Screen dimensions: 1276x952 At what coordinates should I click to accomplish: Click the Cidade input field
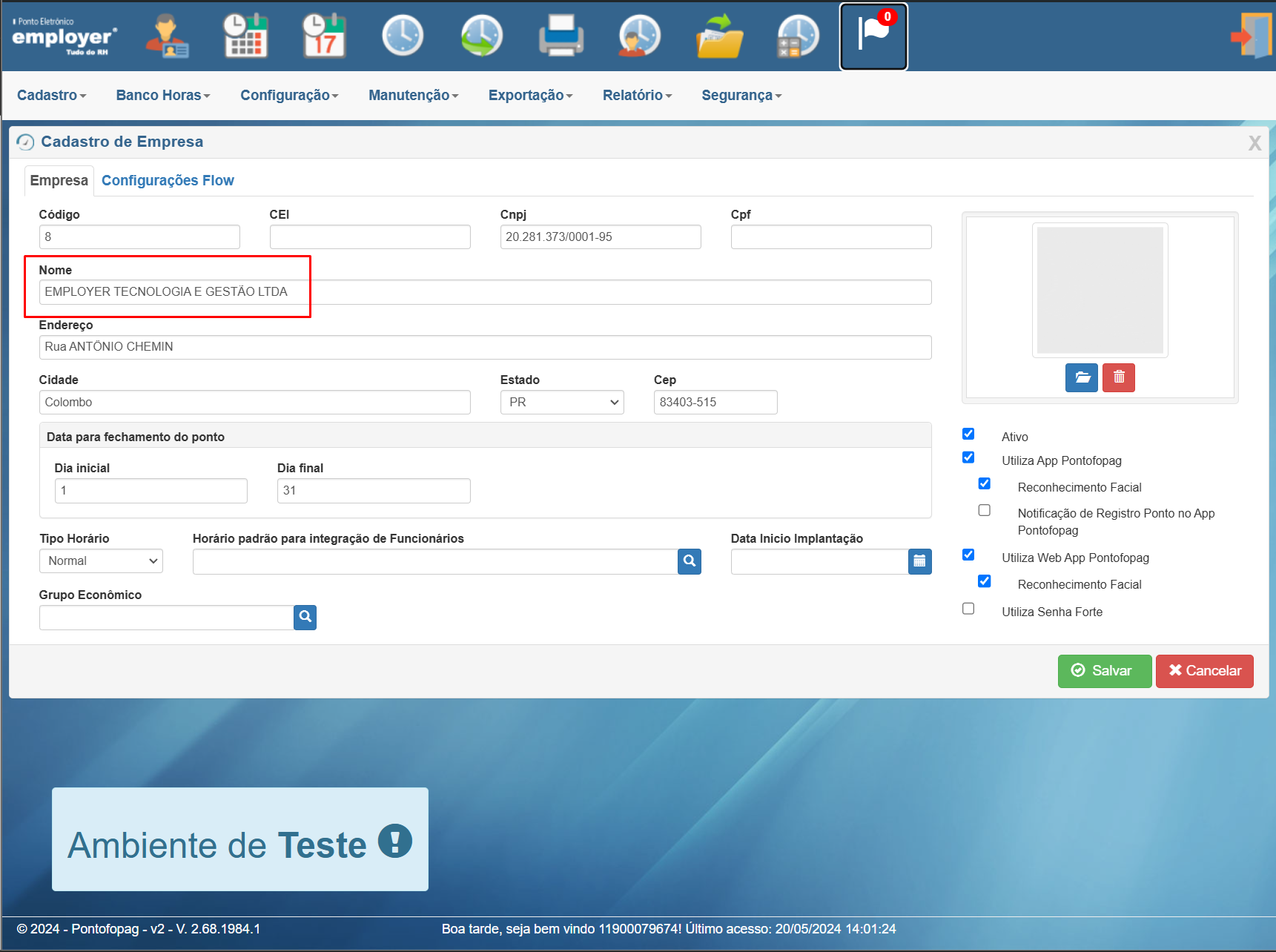click(x=255, y=402)
